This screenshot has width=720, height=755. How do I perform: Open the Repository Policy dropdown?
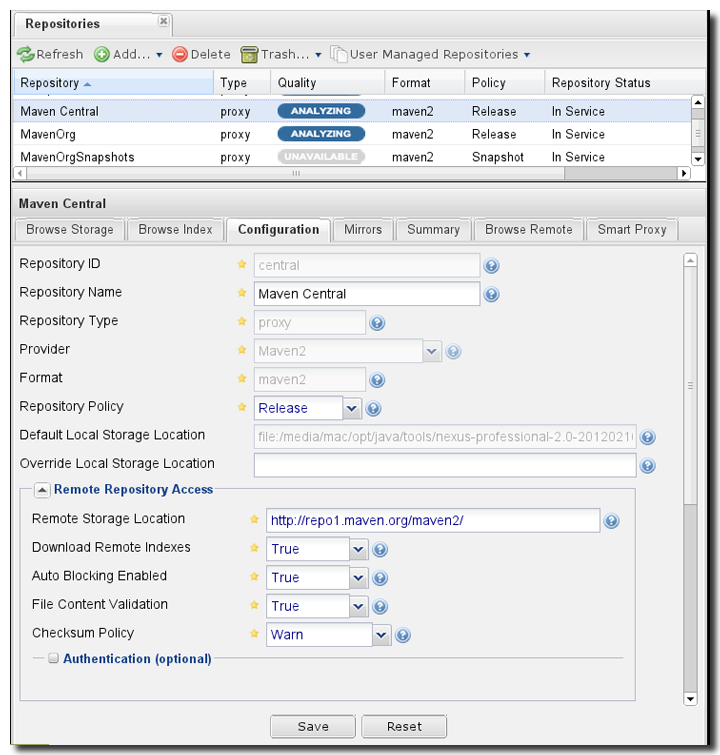pos(351,408)
